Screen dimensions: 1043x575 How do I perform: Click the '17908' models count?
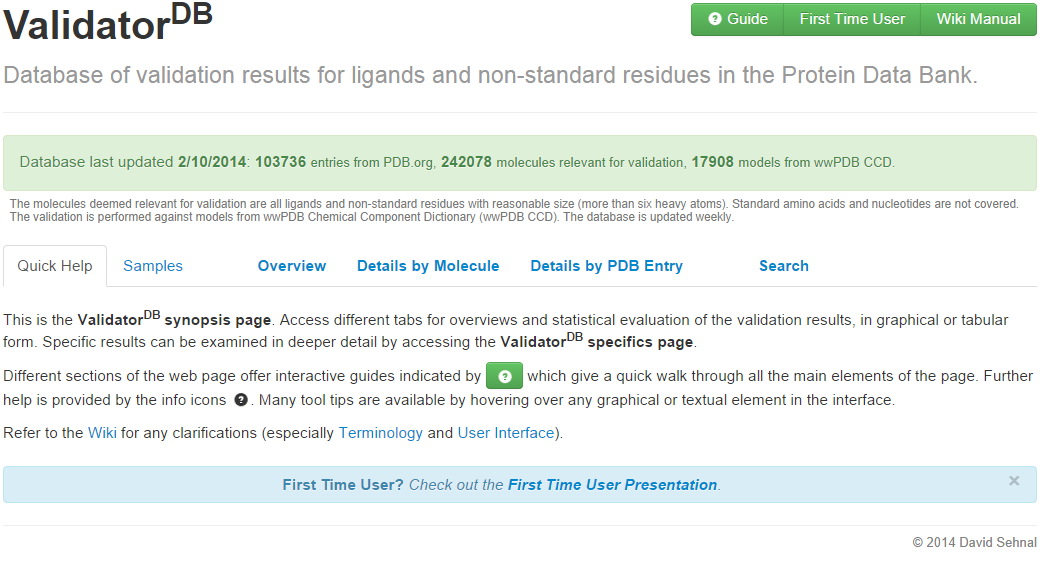click(x=712, y=162)
